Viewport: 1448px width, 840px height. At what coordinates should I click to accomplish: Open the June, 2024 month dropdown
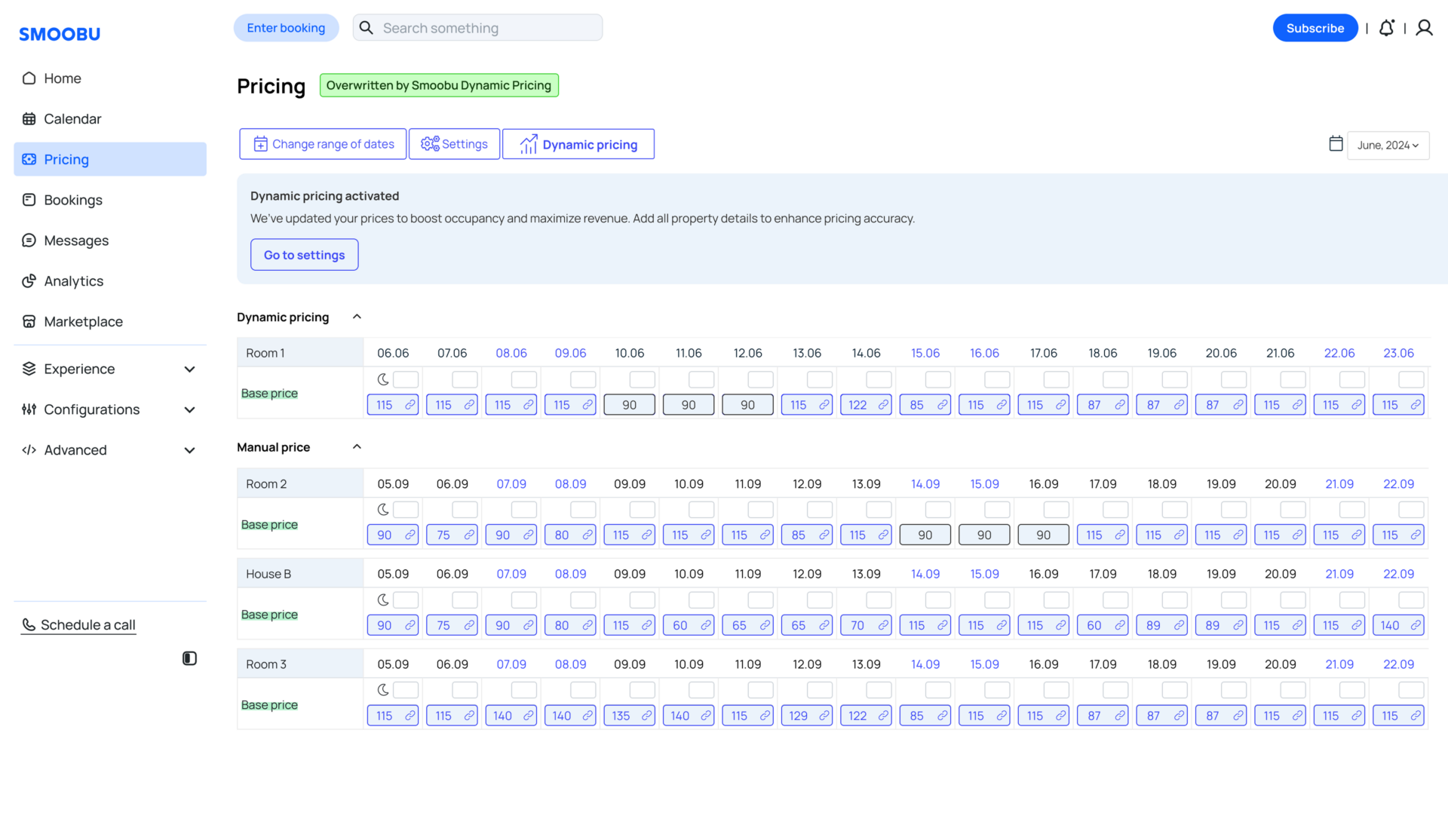click(x=1388, y=145)
